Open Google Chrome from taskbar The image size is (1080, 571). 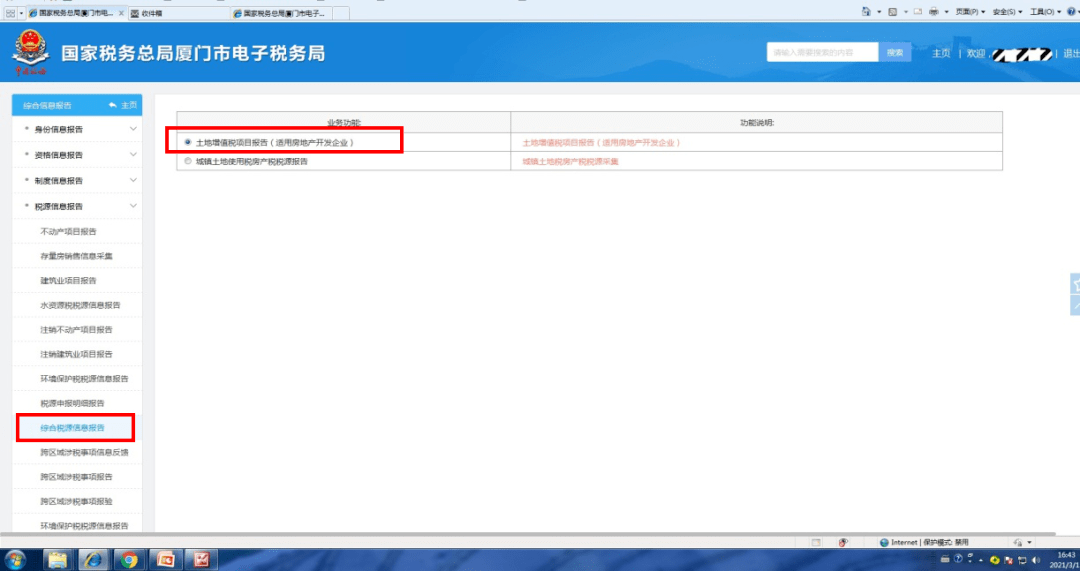(128, 559)
